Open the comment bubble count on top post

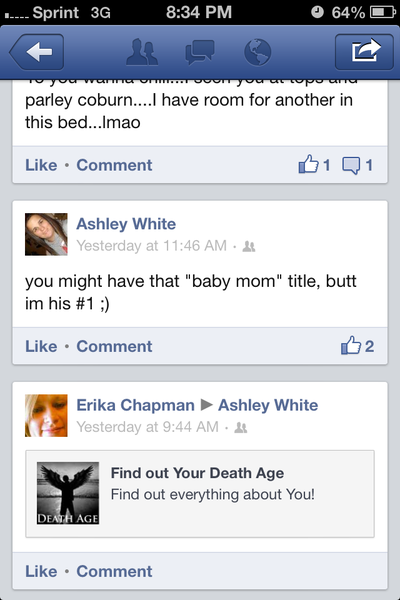358,165
